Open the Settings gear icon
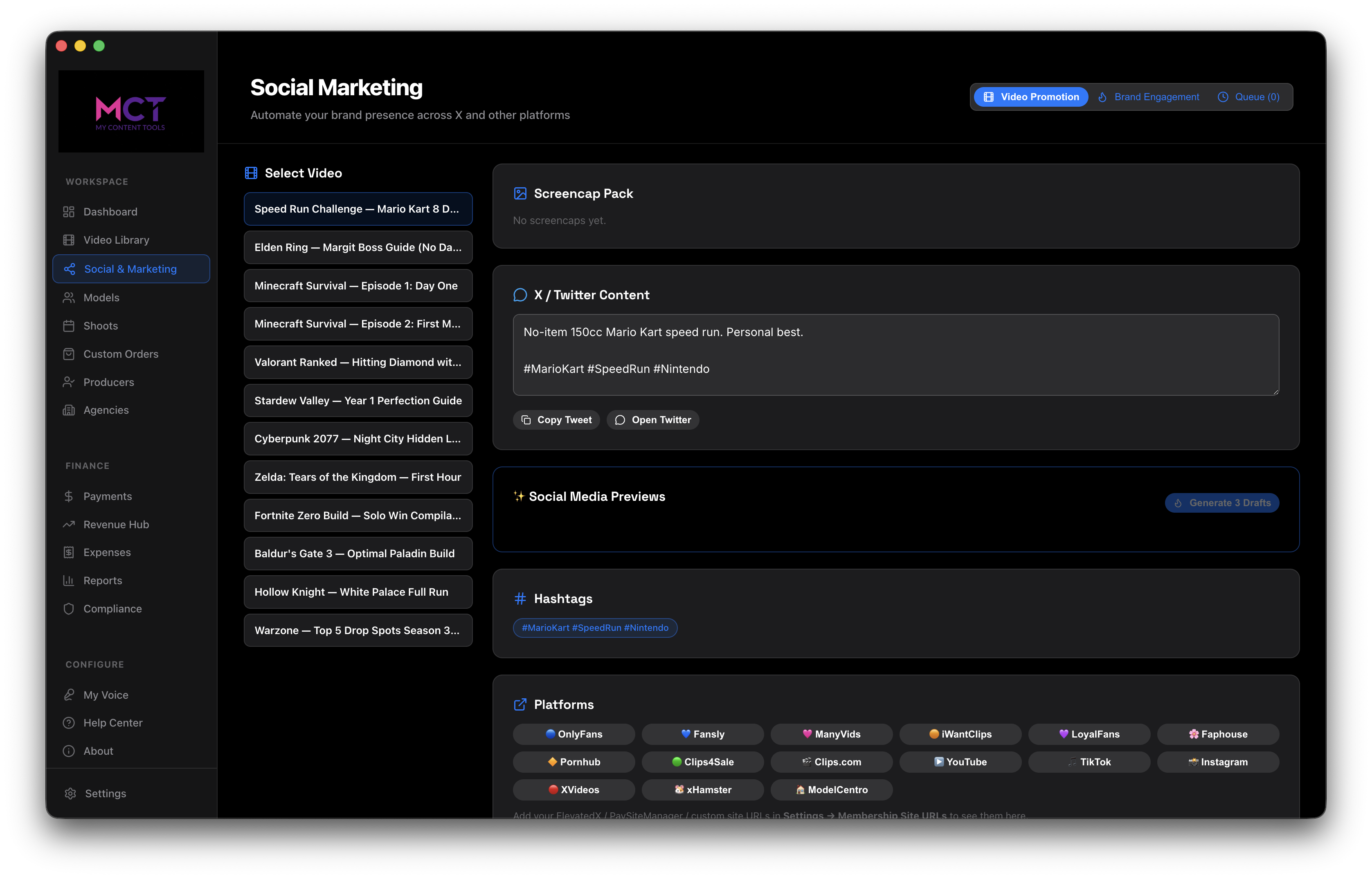 (70, 794)
